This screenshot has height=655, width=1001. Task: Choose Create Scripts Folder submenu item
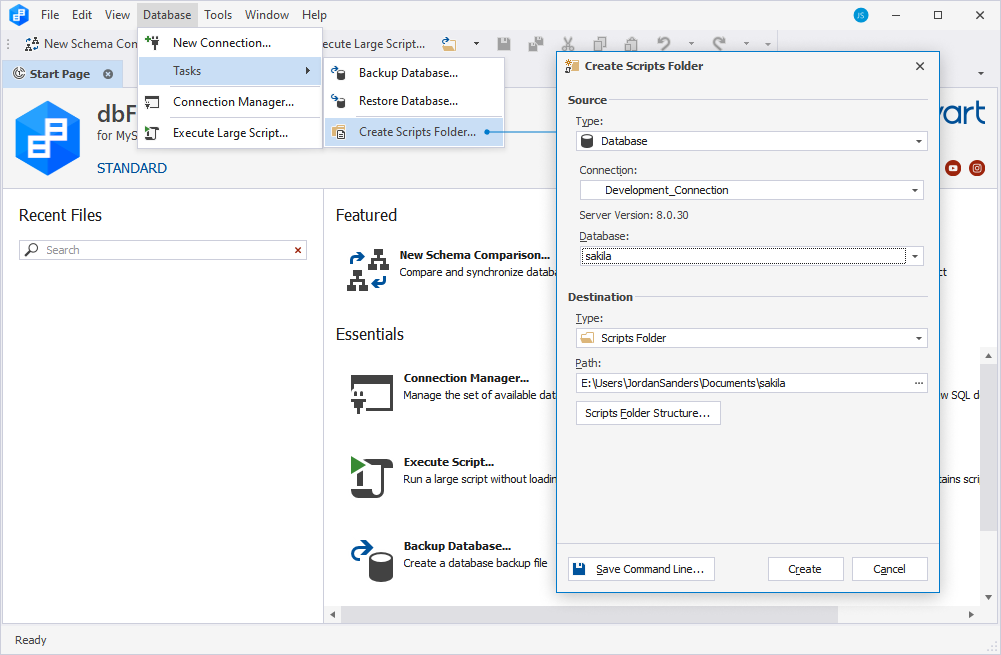(x=414, y=132)
